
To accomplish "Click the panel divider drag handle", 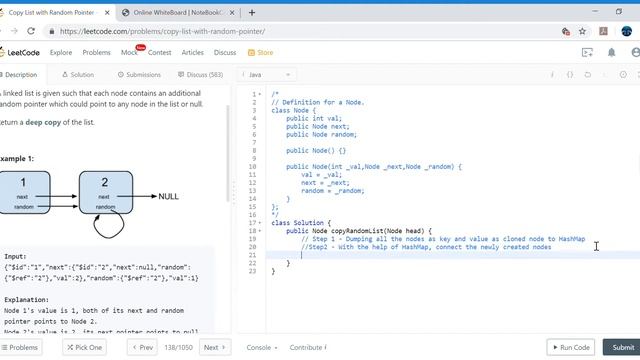I will pyautogui.click(x=234, y=193).
